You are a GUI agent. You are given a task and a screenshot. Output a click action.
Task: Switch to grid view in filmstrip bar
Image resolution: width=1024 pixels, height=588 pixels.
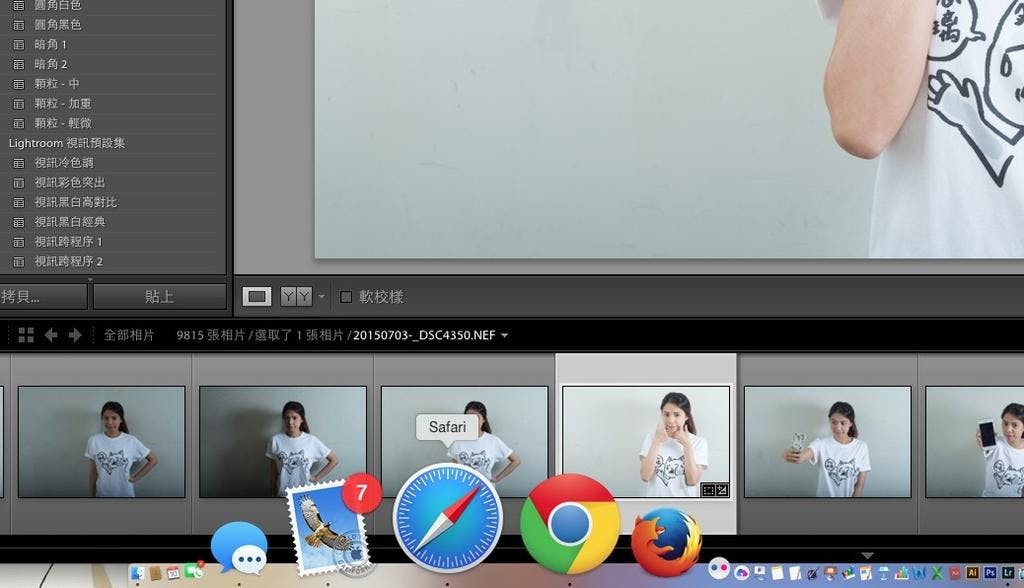pyautogui.click(x=26, y=335)
